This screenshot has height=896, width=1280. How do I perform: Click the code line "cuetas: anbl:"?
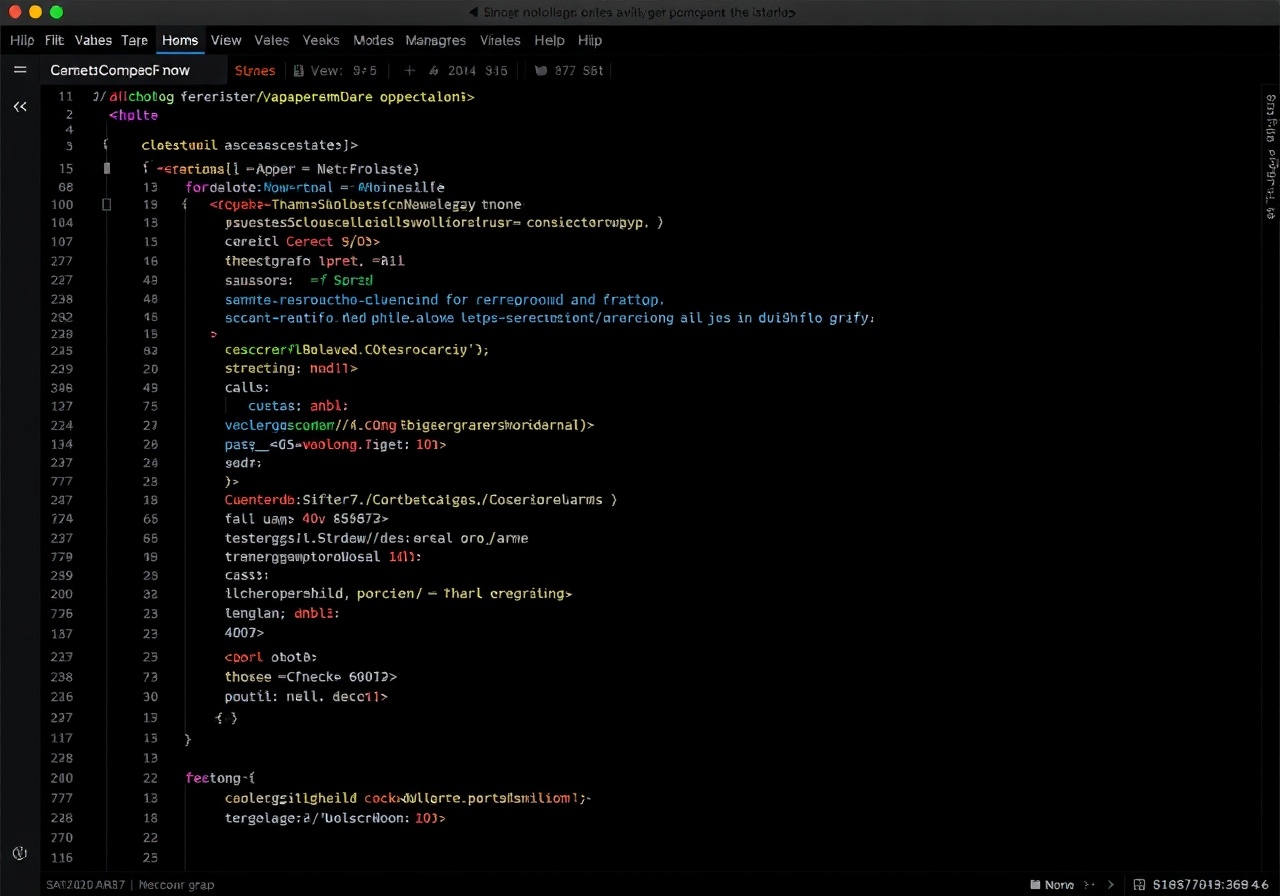coord(298,406)
